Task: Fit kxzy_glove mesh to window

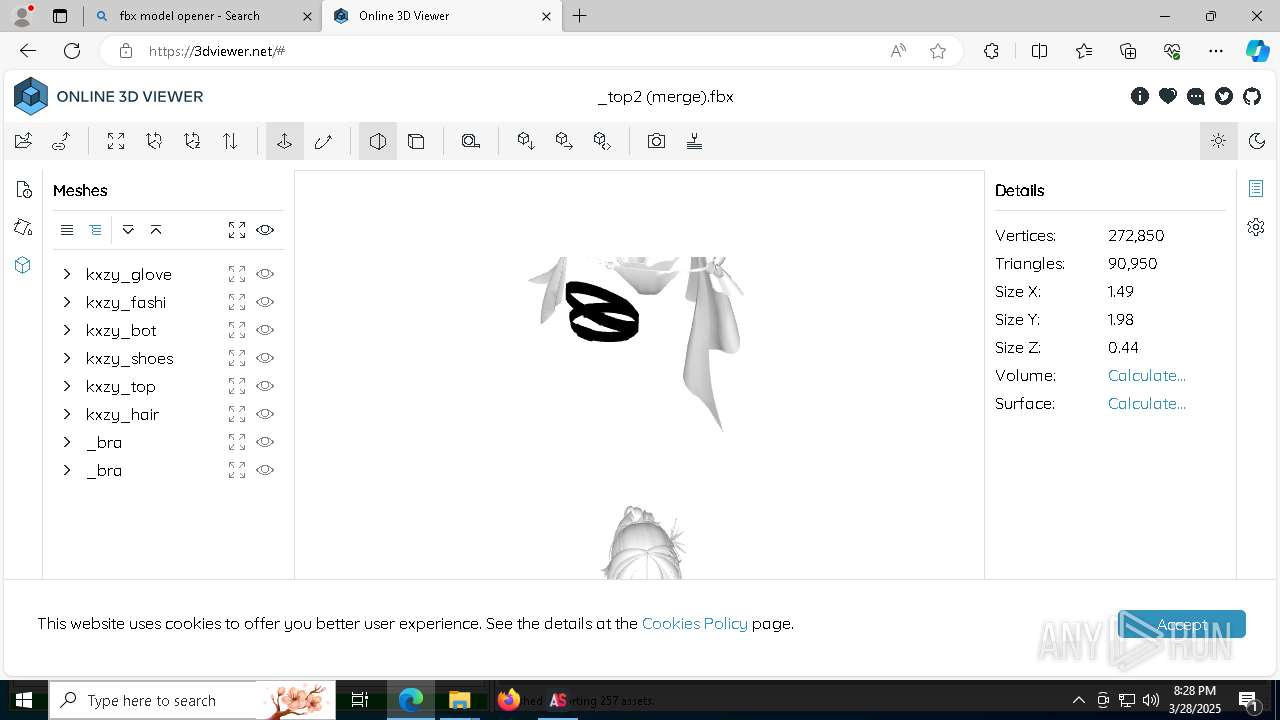Action: [237, 274]
